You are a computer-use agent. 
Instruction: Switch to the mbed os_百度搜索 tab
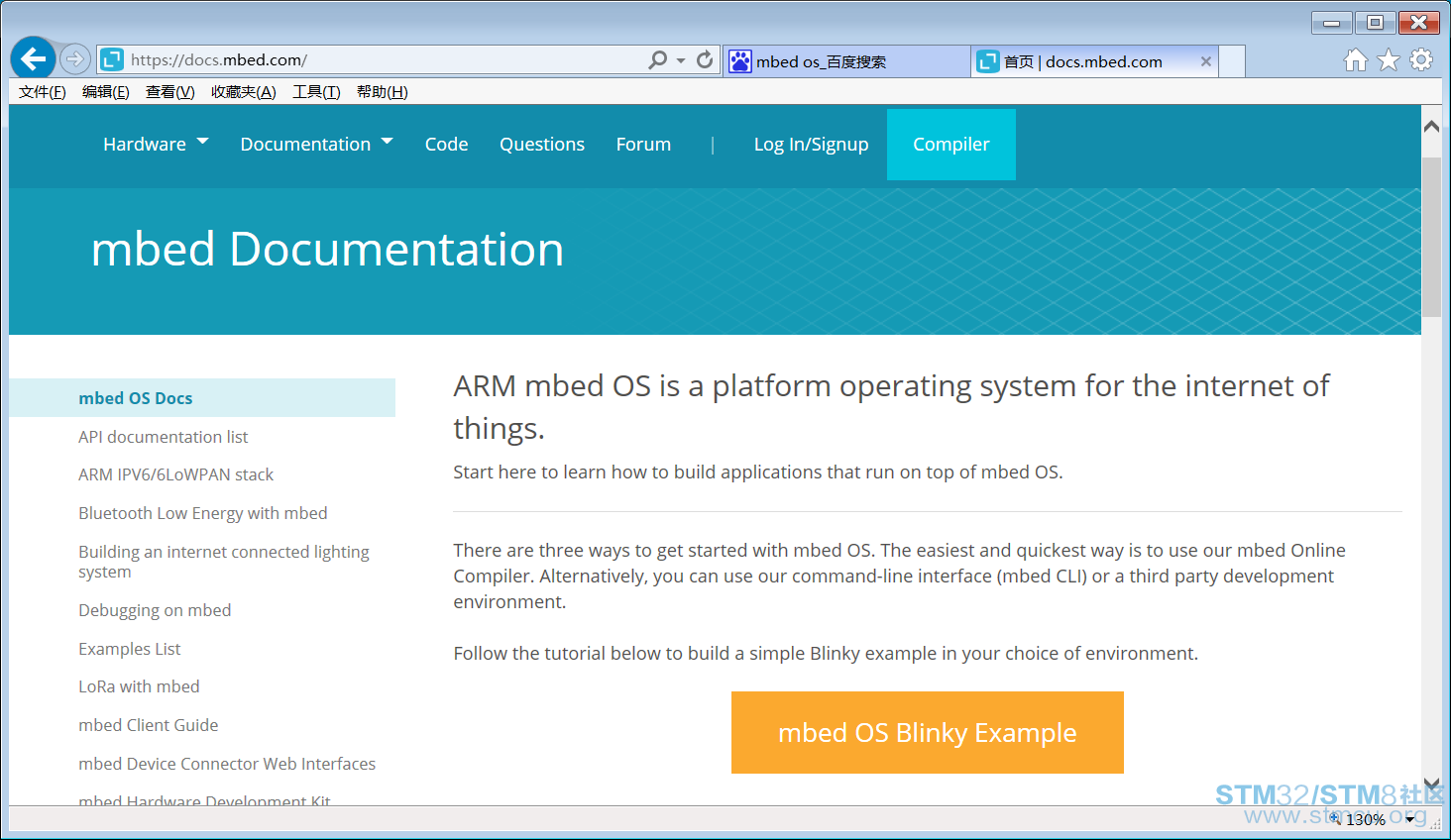[846, 61]
